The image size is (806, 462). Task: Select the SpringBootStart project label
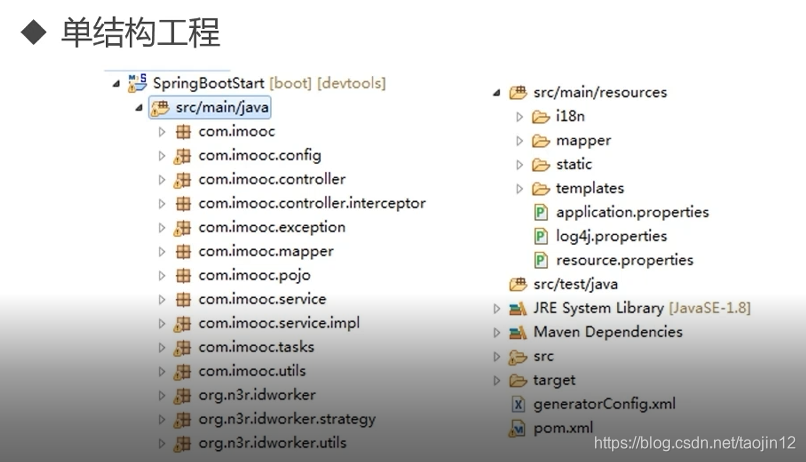coord(209,83)
